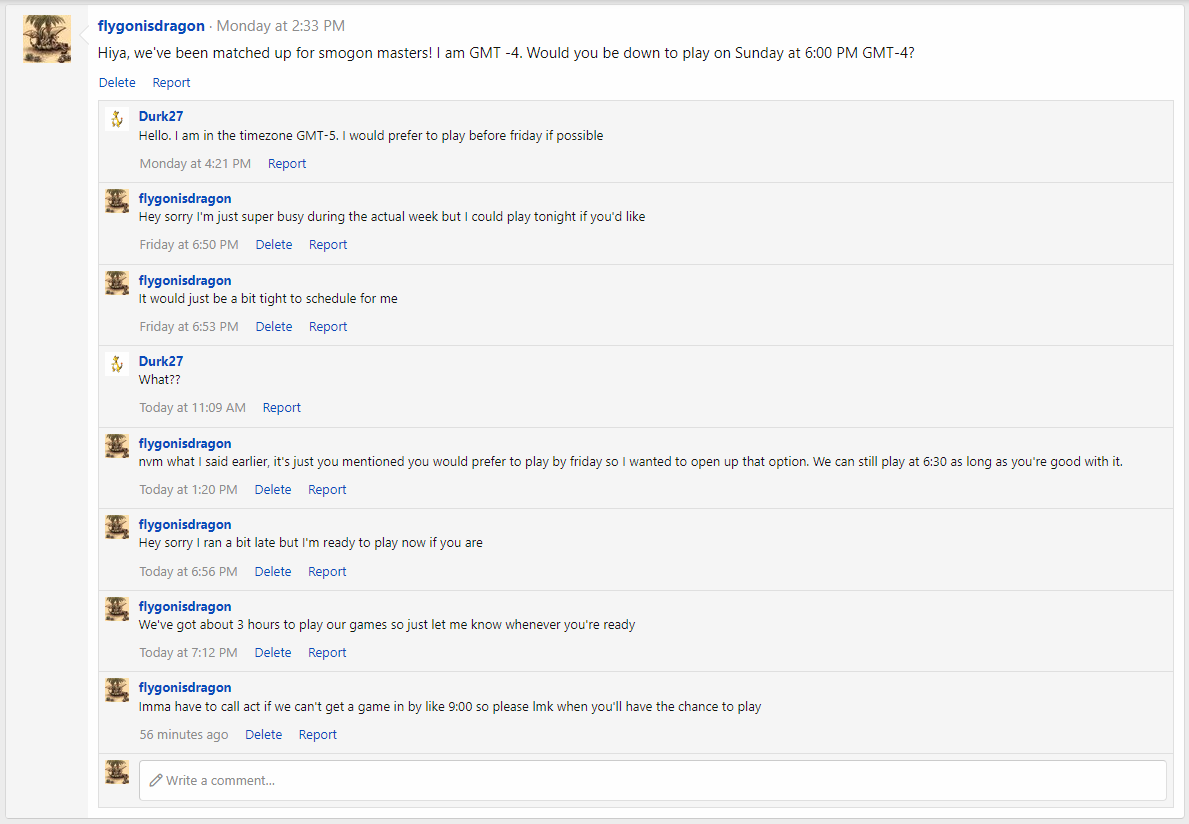Click the "Write a comment..." input field
Screen dimensions: 1189x824
coord(652,780)
